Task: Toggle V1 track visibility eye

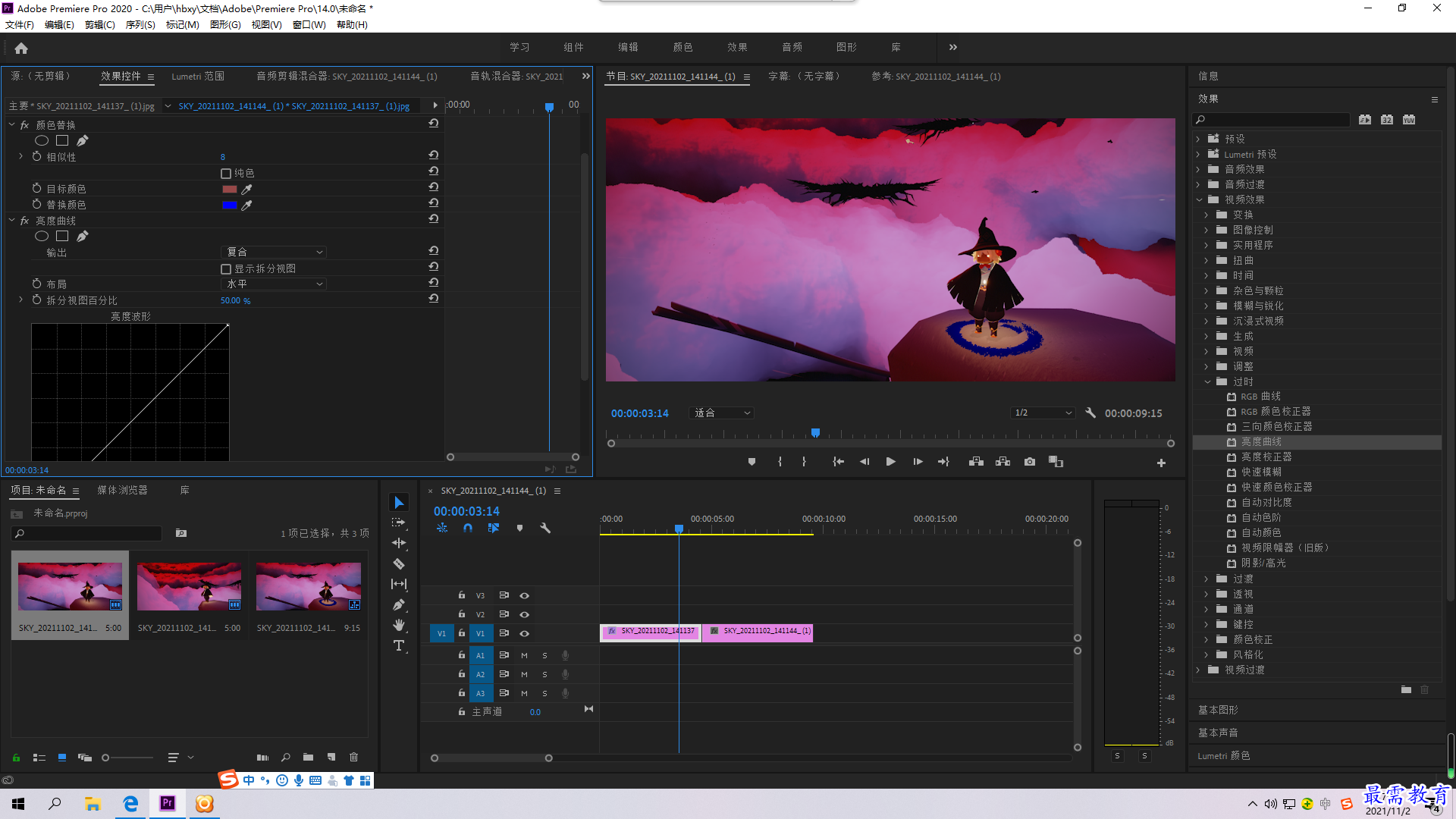Action: [524, 633]
